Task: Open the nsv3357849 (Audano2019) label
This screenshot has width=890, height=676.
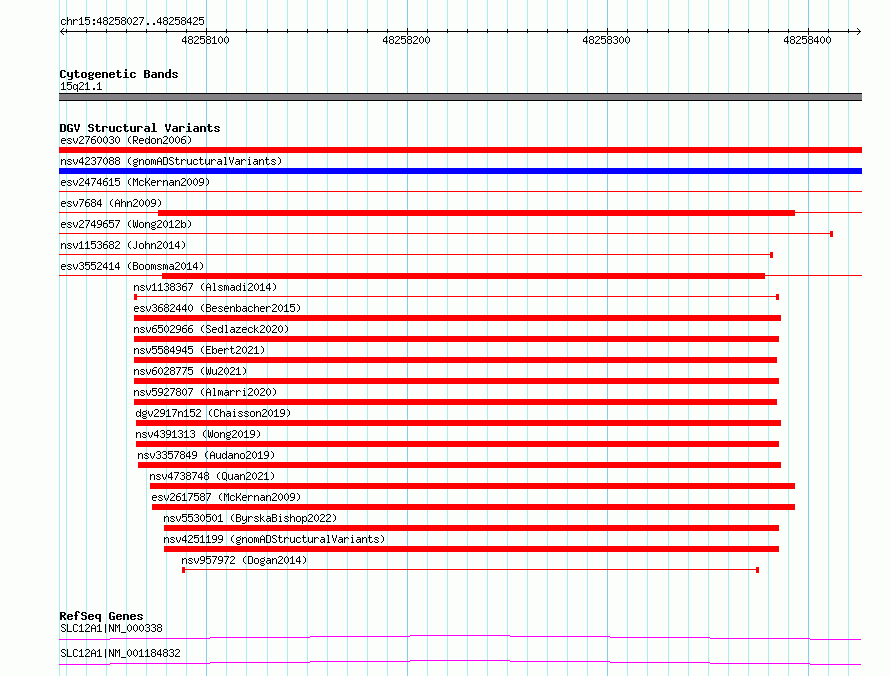Action: [x=206, y=455]
